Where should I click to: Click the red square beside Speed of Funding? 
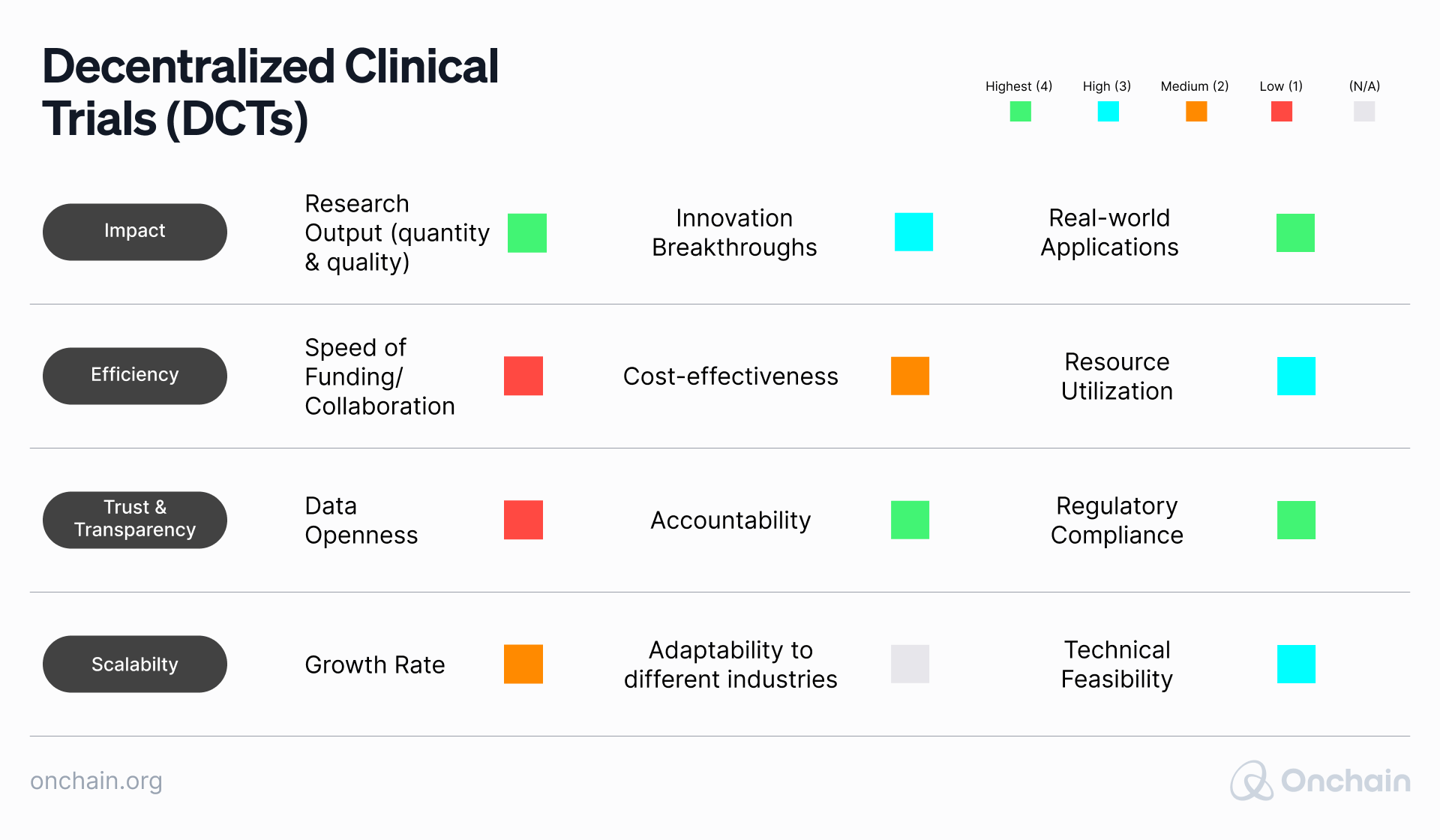tap(523, 376)
